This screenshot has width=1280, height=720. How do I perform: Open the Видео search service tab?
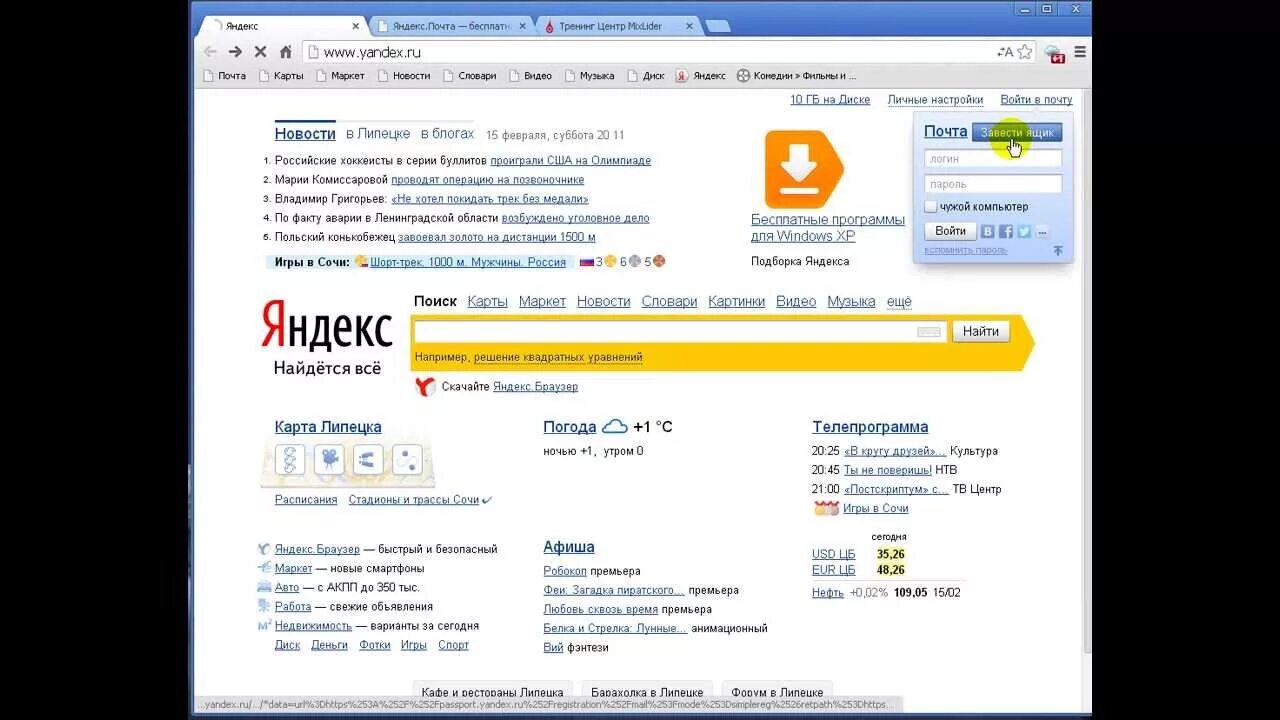[796, 301]
